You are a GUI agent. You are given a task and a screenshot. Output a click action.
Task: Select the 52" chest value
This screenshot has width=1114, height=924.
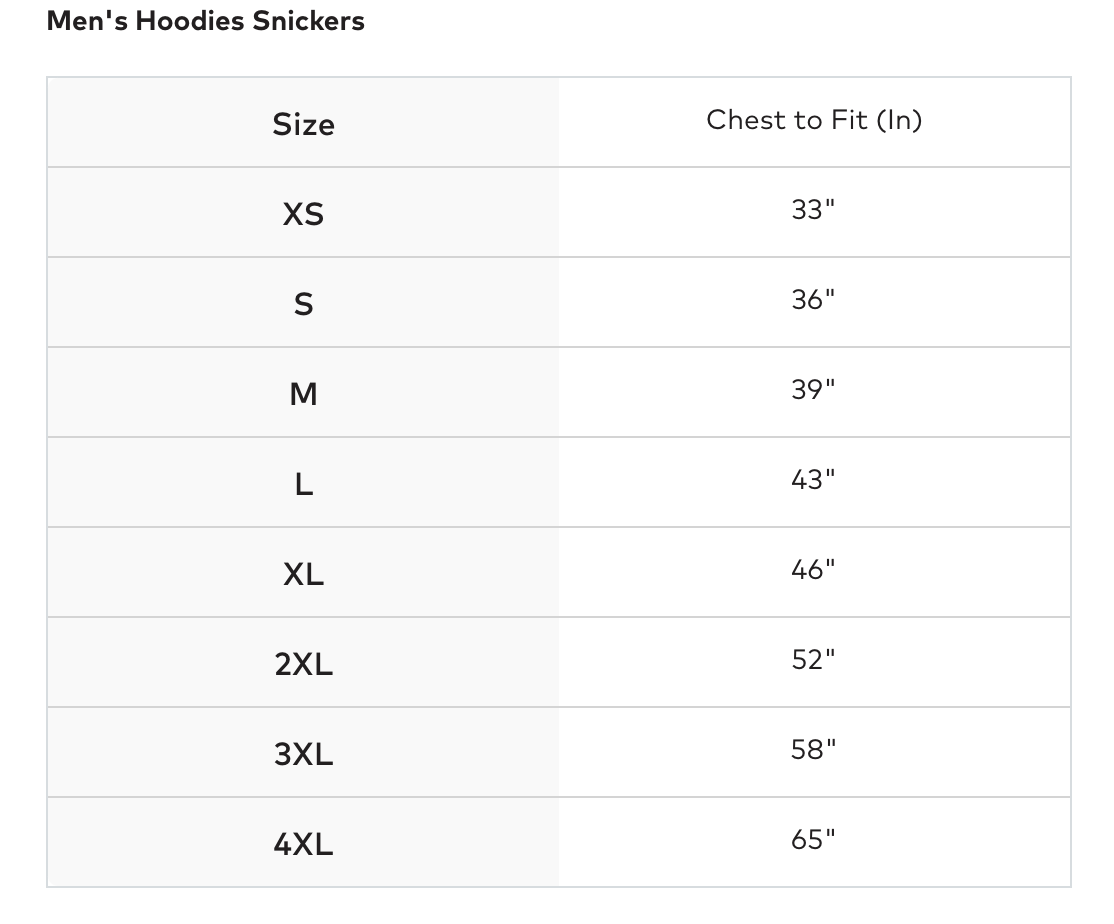click(813, 660)
